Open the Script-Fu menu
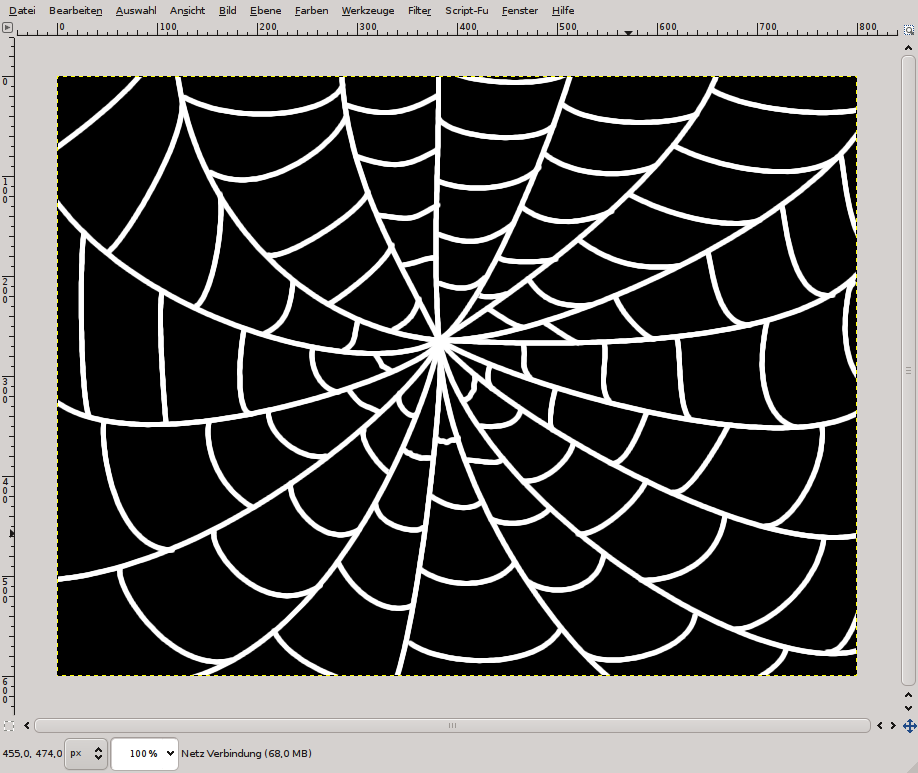Image resolution: width=918 pixels, height=773 pixels. pyautogui.click(x=467, y=11)
